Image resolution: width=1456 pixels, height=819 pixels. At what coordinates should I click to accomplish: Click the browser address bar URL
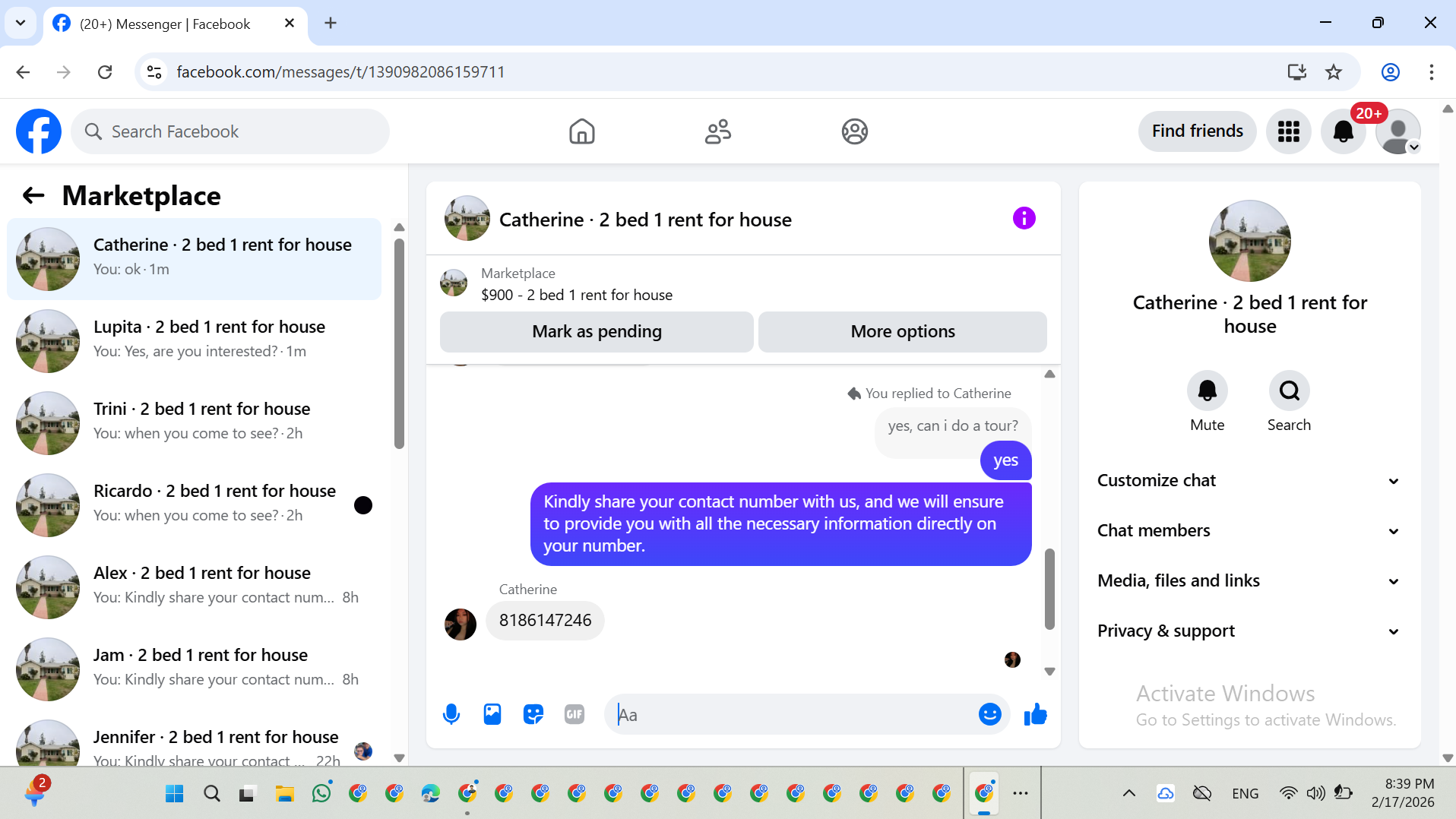(x=340, y=72)
